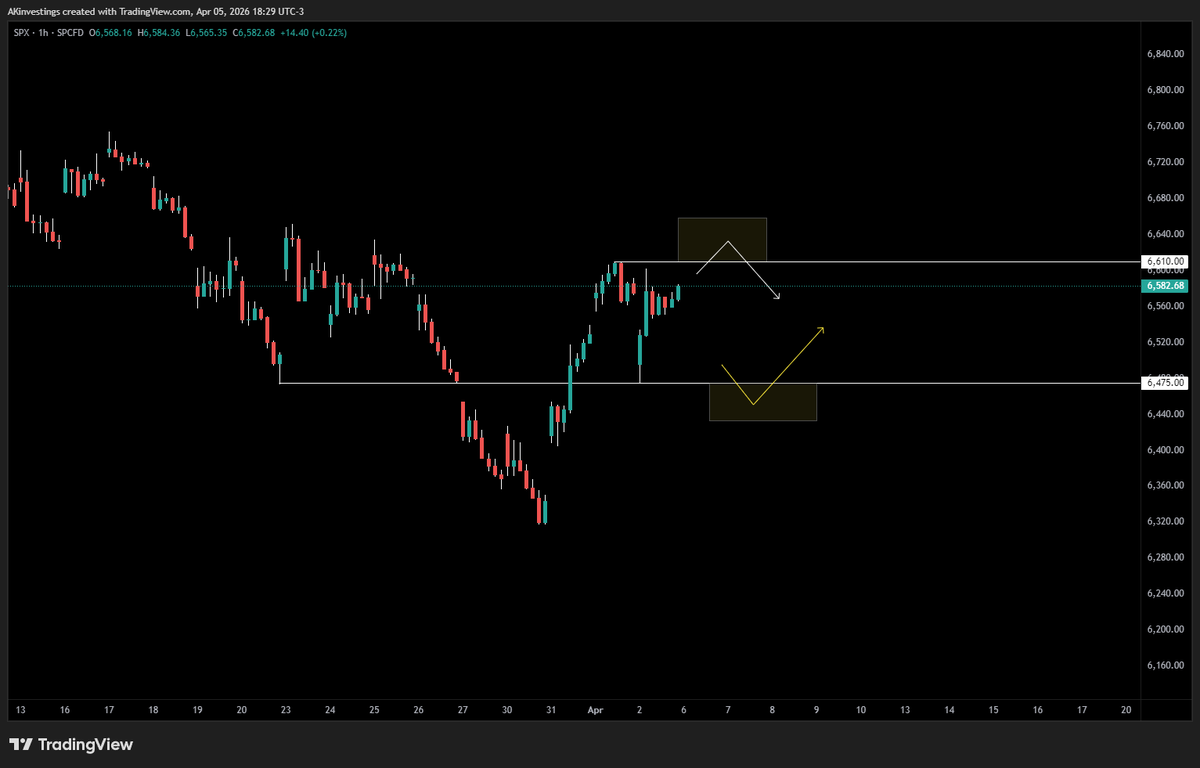Click the Apr label on time axis

pos(595,710)
